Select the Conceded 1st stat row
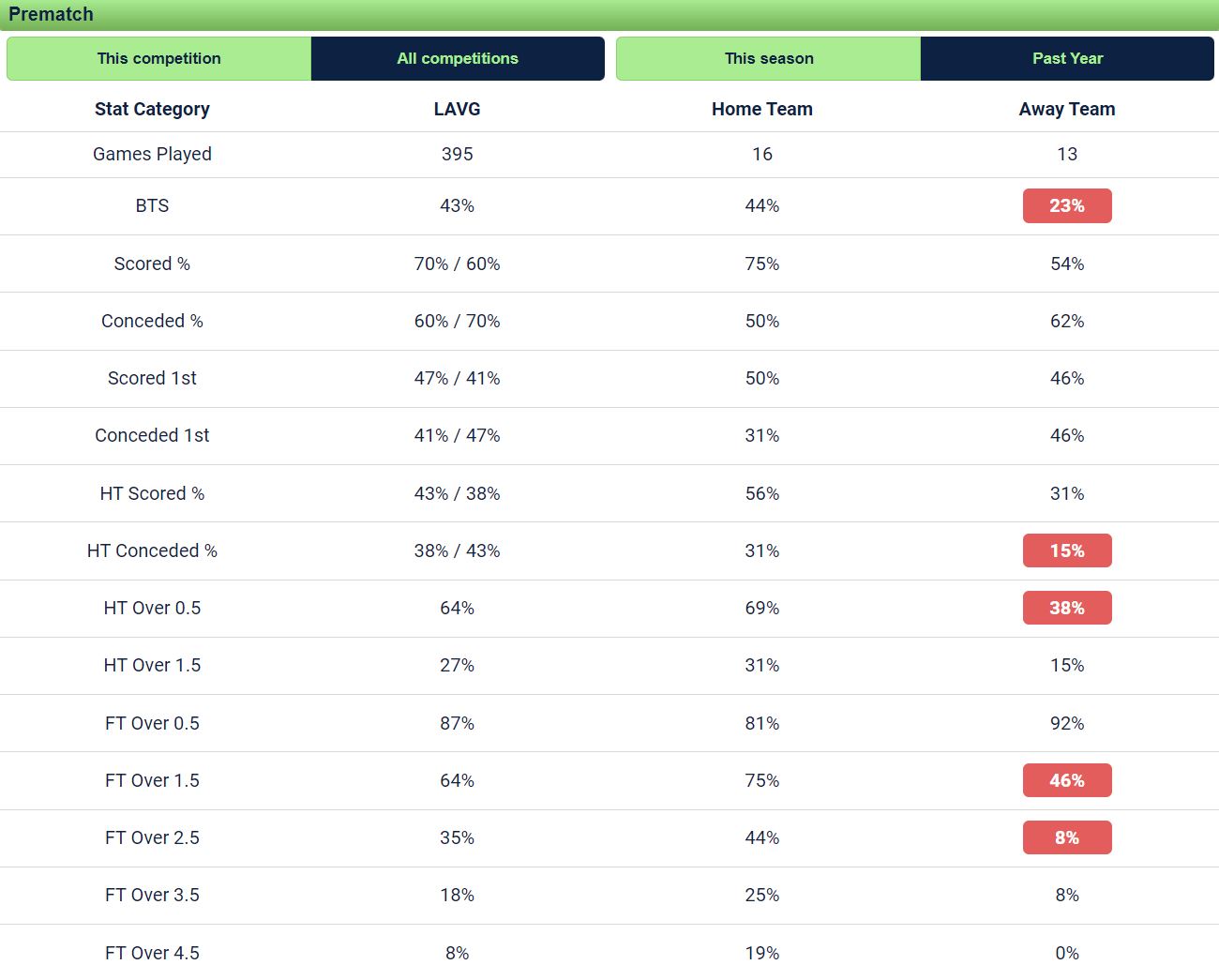This screenshot has height=980, width=1219. [152, 435]
